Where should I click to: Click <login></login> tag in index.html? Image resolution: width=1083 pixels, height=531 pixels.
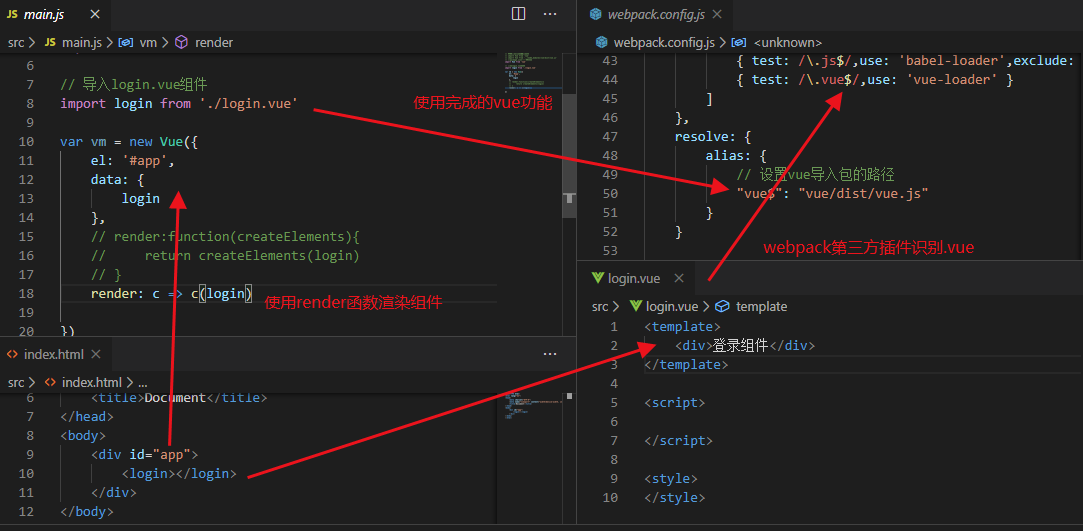click(179, 474)
